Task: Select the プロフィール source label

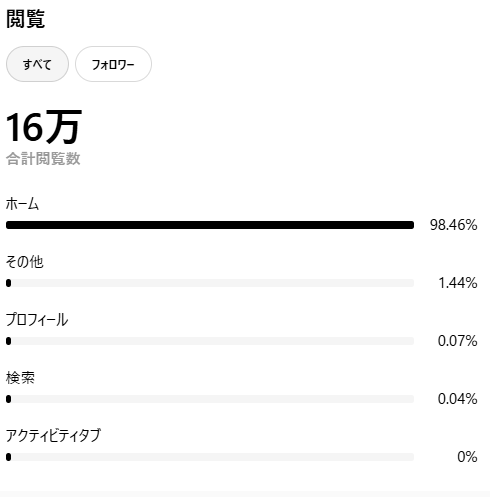Action: pos(37,320)
